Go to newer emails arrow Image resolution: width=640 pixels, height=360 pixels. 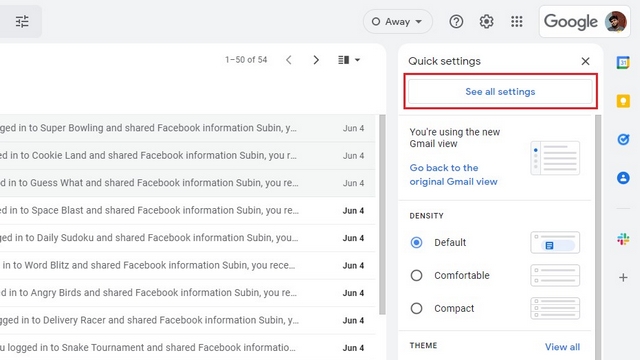pyautogui.click(x=289, y=60)
